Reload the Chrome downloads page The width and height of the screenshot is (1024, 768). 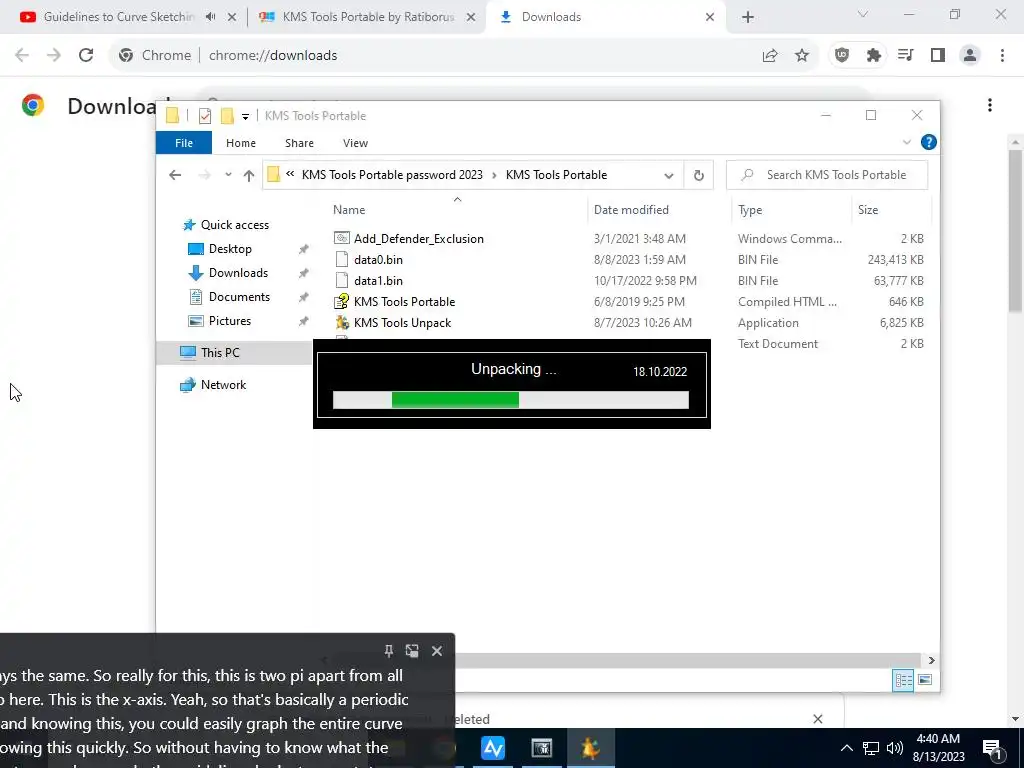pos(86,56)
